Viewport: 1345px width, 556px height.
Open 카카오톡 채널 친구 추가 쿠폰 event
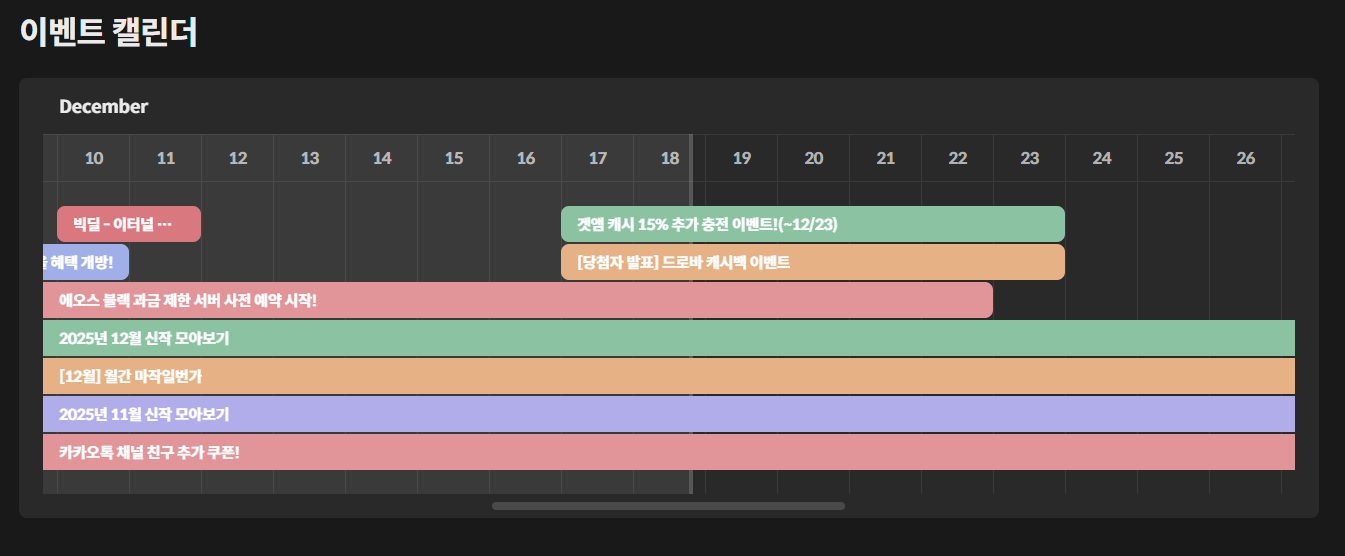tap(668, 452)
